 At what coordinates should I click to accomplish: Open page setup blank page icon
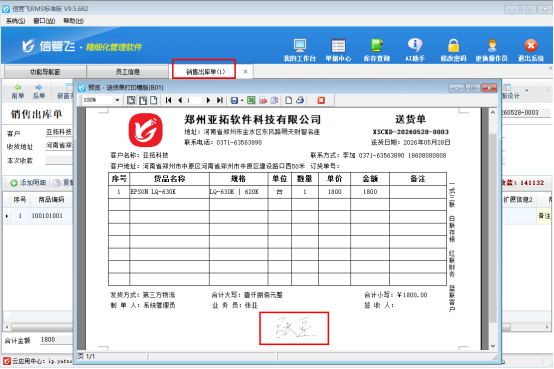pyautogui.click(x=288, y=100)
